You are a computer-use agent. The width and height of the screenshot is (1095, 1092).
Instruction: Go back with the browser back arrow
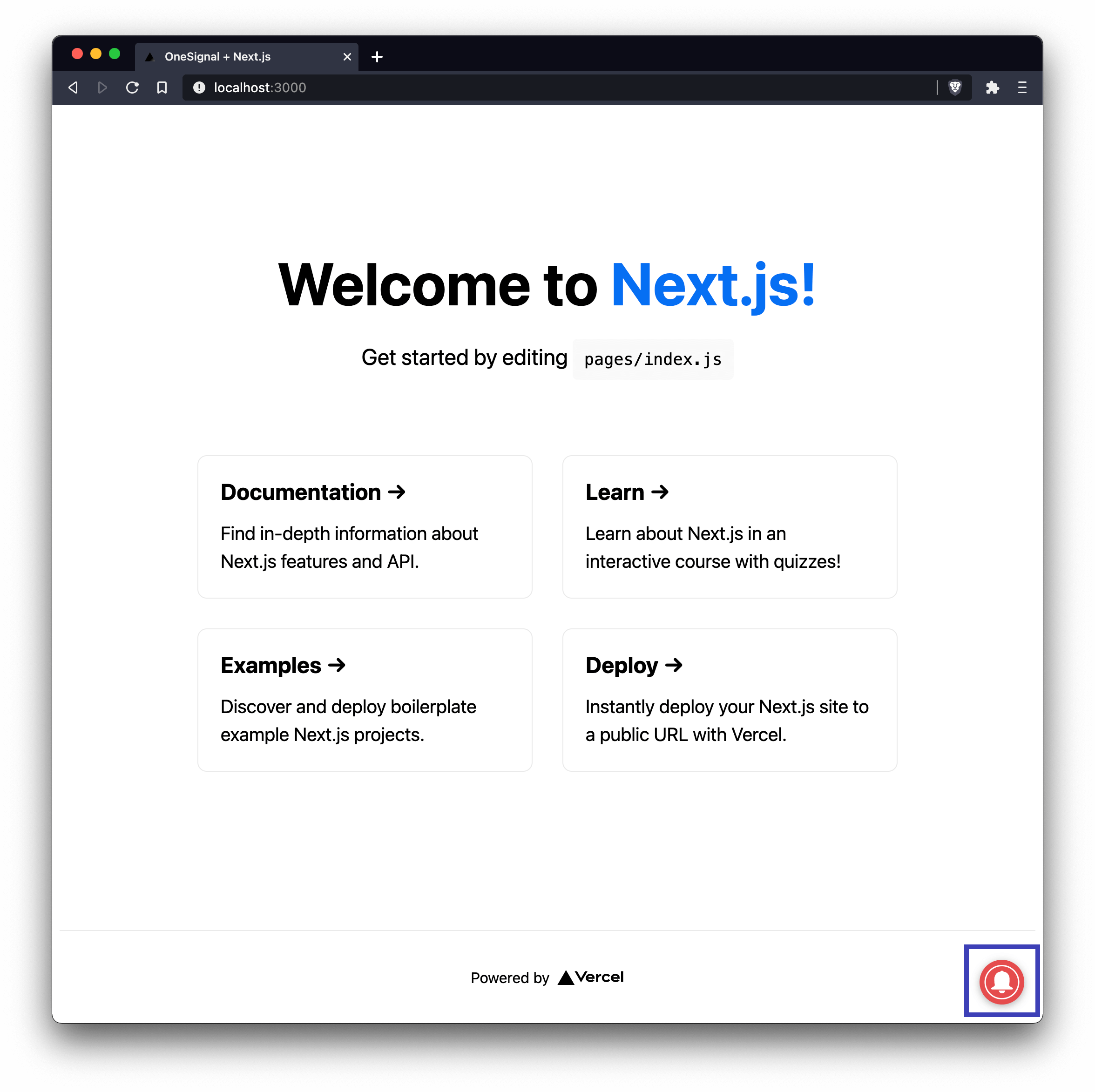73,87
